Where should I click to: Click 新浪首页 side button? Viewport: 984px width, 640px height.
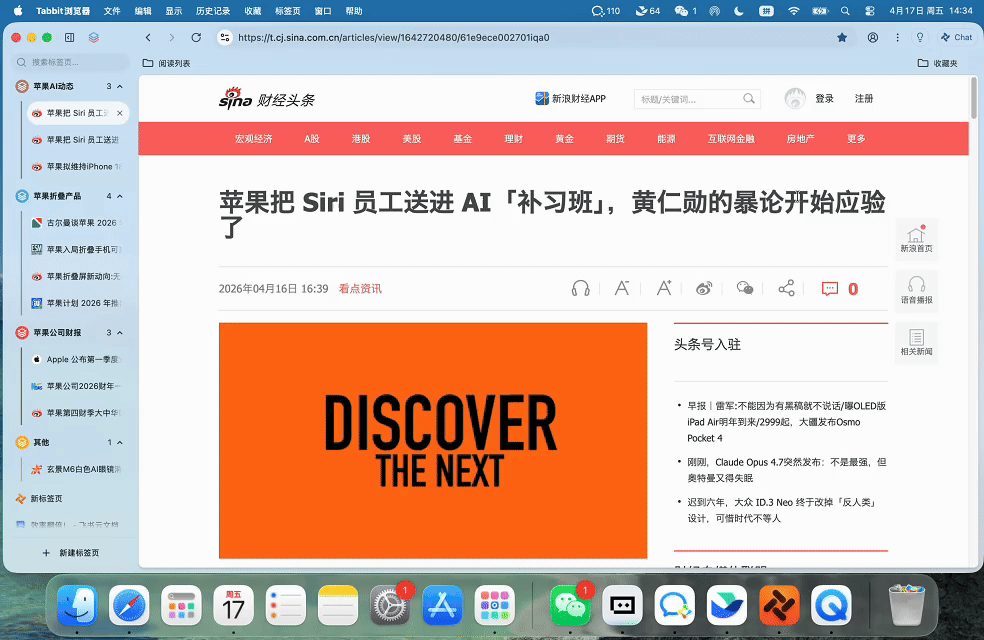click(x=916, y=239)
